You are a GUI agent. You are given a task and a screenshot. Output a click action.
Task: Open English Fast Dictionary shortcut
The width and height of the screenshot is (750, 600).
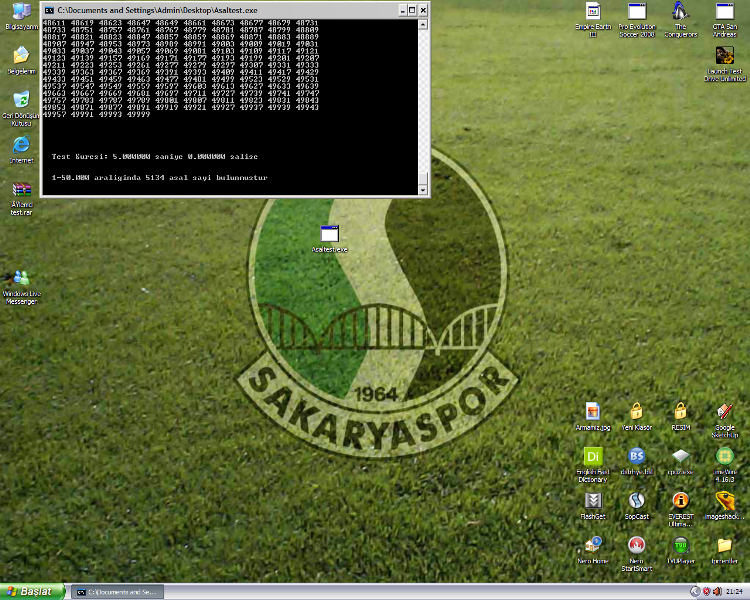coord(593,465)
